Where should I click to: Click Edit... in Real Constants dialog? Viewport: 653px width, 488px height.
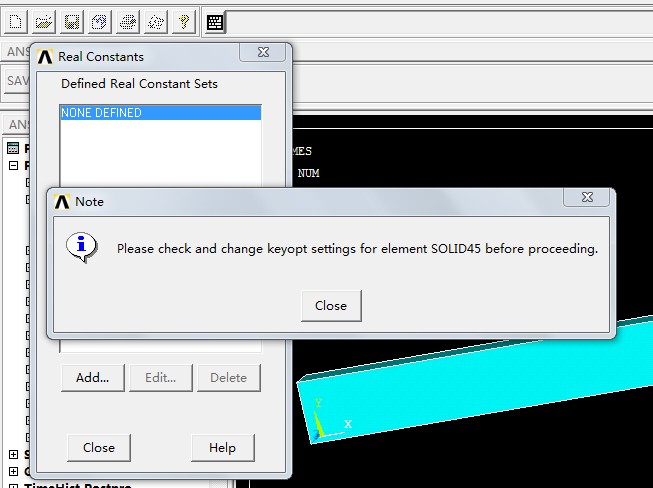click(x=160, y=378)
